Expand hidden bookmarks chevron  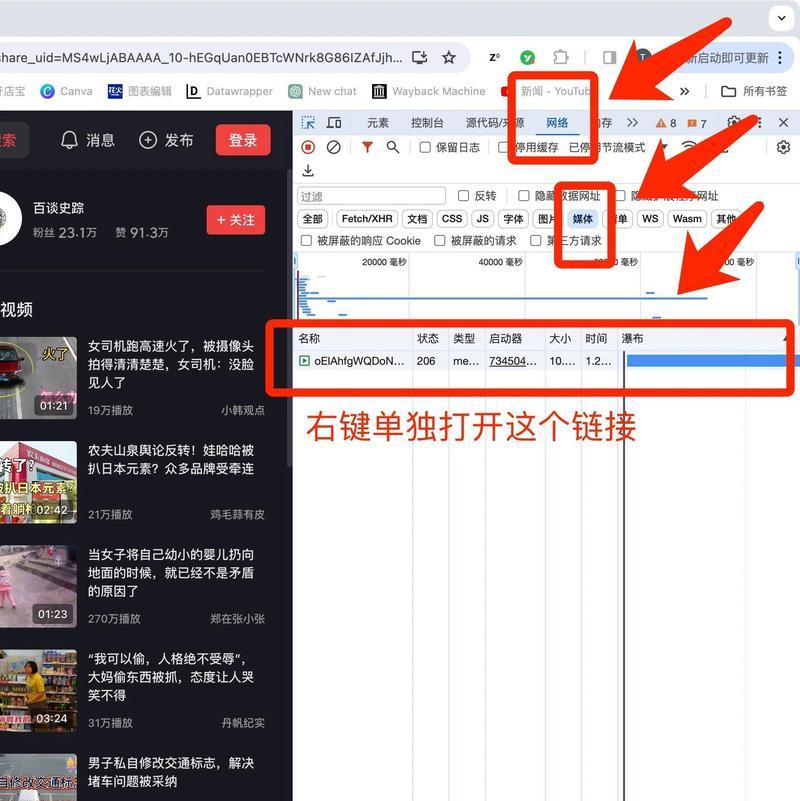(685, 91)
